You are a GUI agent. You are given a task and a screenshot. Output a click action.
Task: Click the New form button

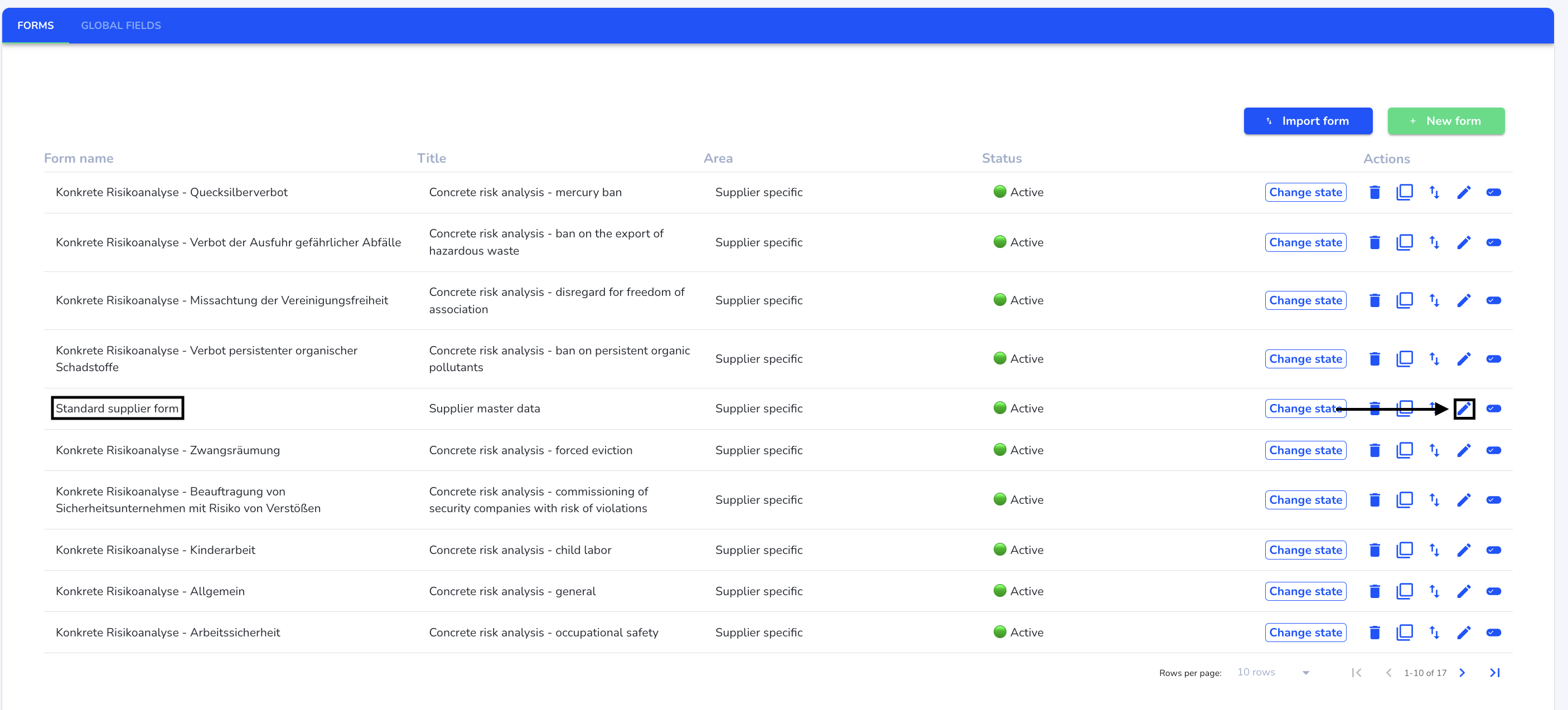[x=1447, y=121]
